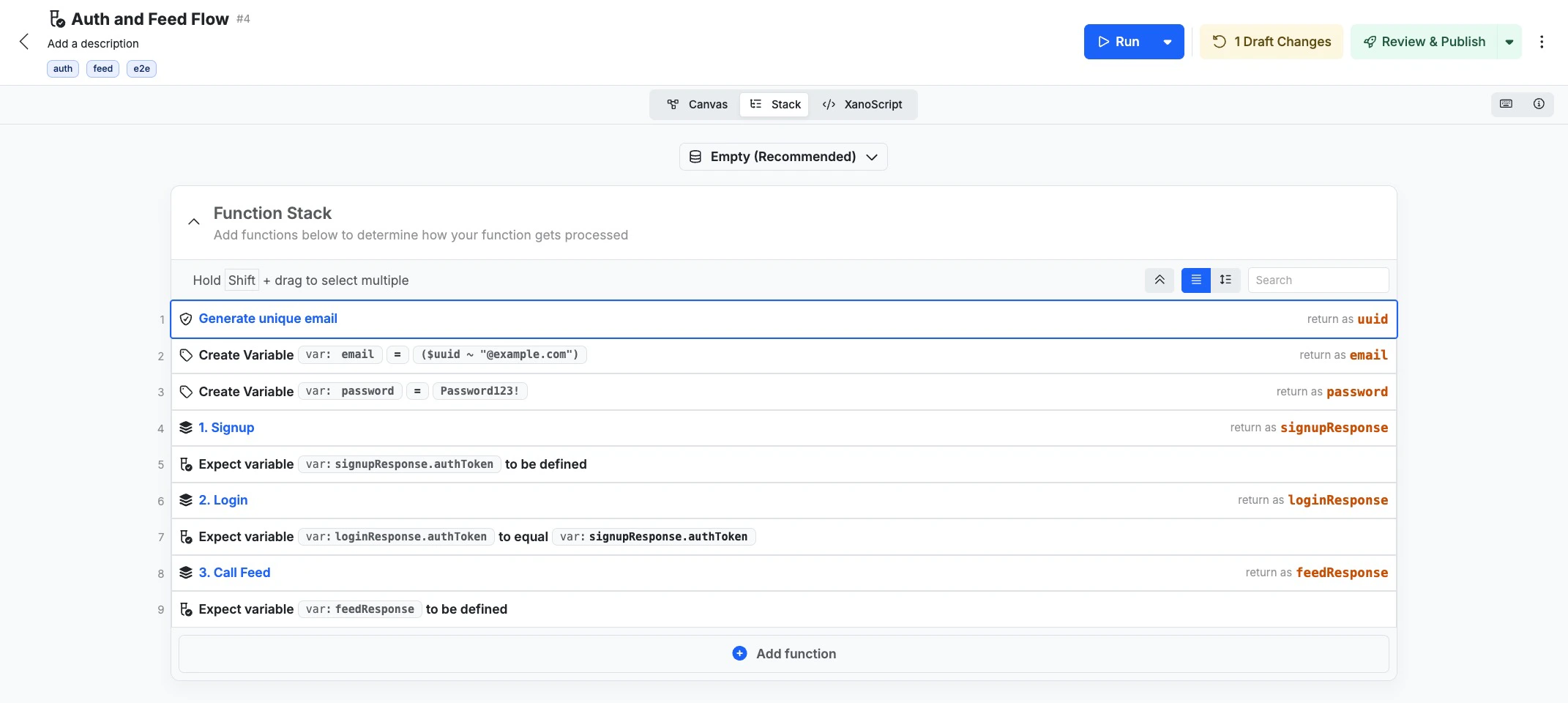
Task: Click the collapse all double-chevron icon
Action: pos(1160,280)
